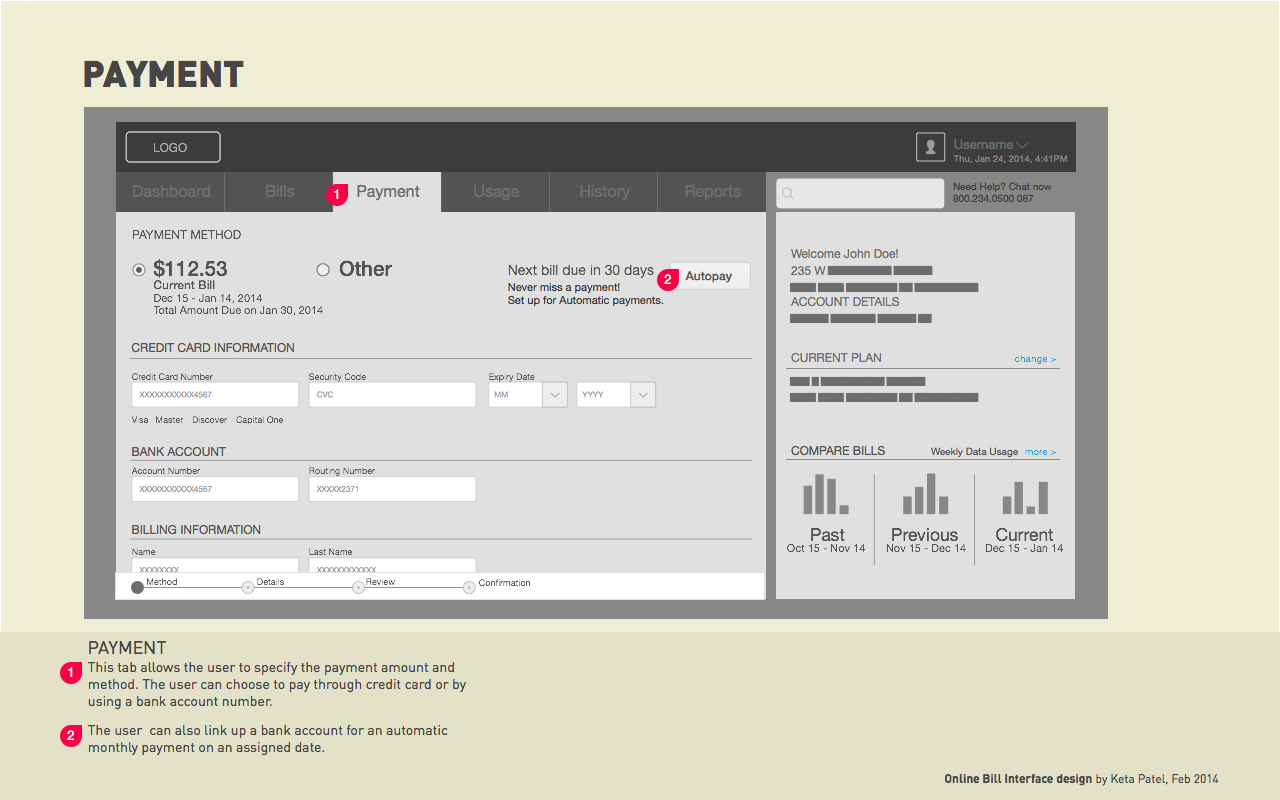1280x800 pixels.
Task: Click the Last Name field
Action: click(392, 566)
